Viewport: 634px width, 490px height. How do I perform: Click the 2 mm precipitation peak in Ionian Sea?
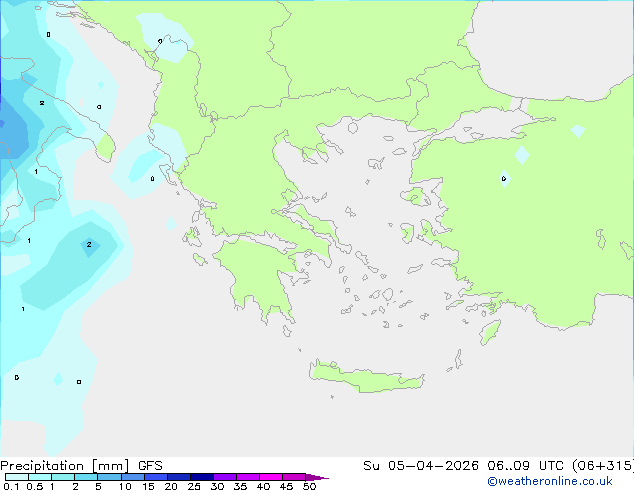[89, 245]
